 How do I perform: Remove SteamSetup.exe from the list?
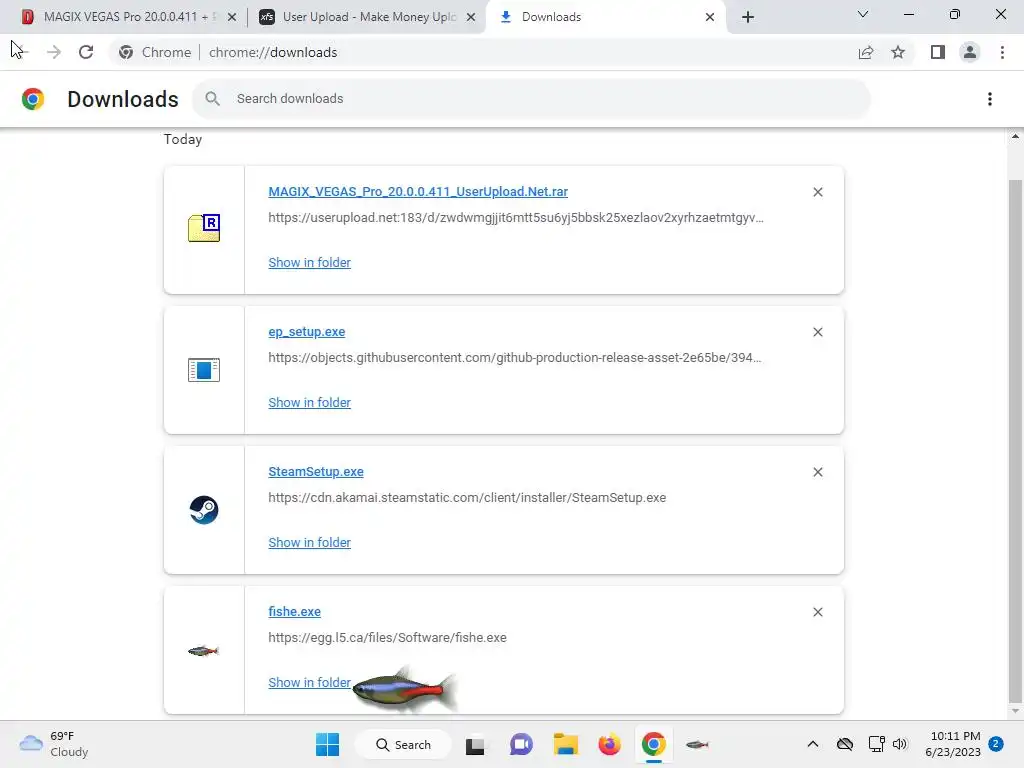[818, 472]
